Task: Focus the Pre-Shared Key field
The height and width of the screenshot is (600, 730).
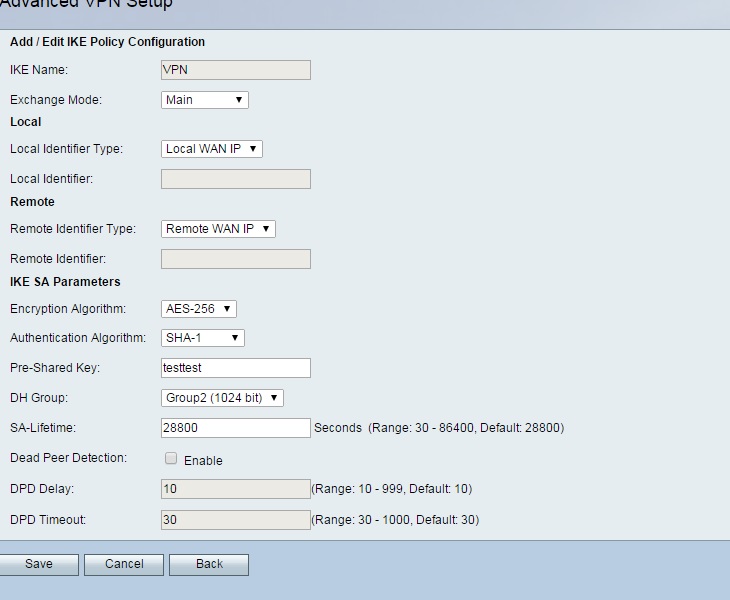Action: tap(235, 368)
